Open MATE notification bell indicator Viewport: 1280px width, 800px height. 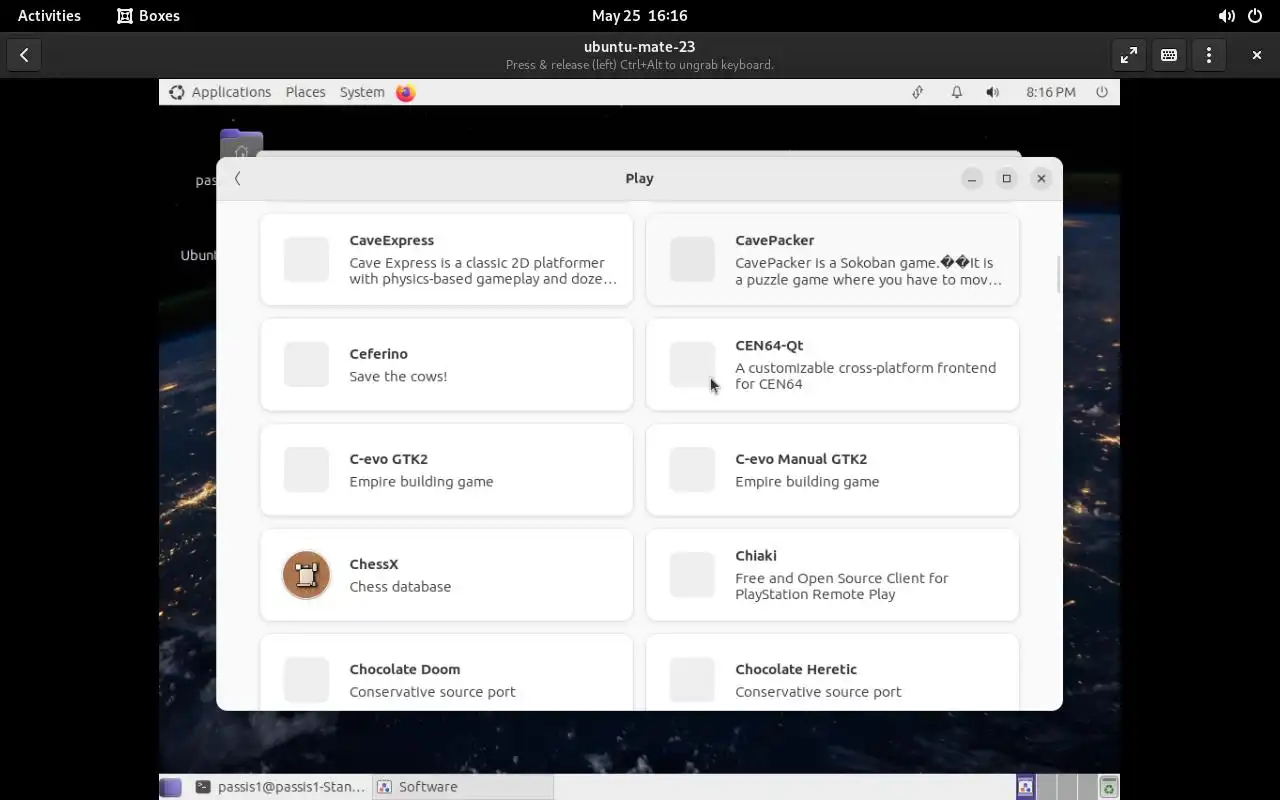tap(957, 92)
